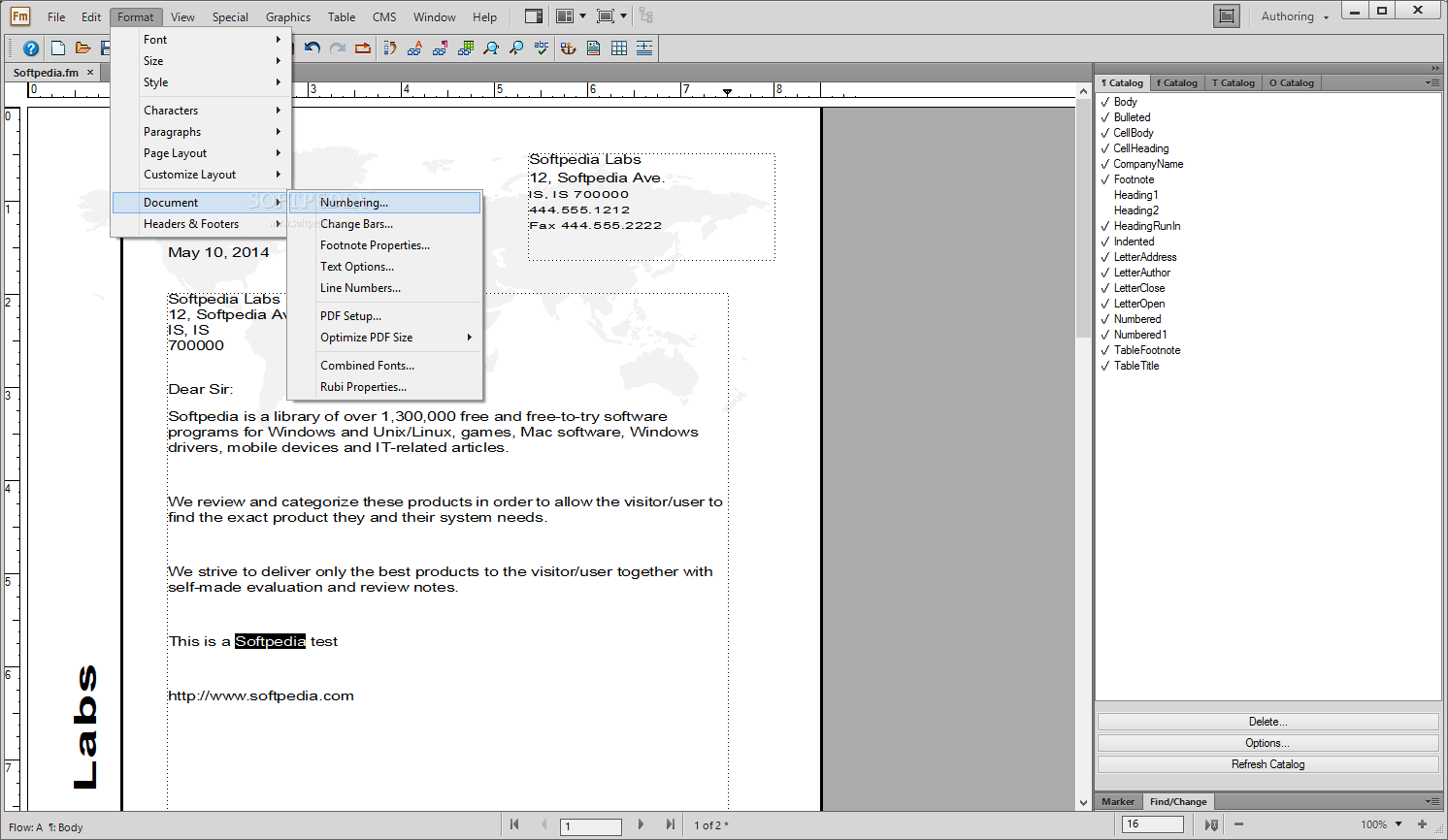The width and height of the screenshot is (1448, 840).
Task: Expand the Font submenu
Action: pos(202,40)
